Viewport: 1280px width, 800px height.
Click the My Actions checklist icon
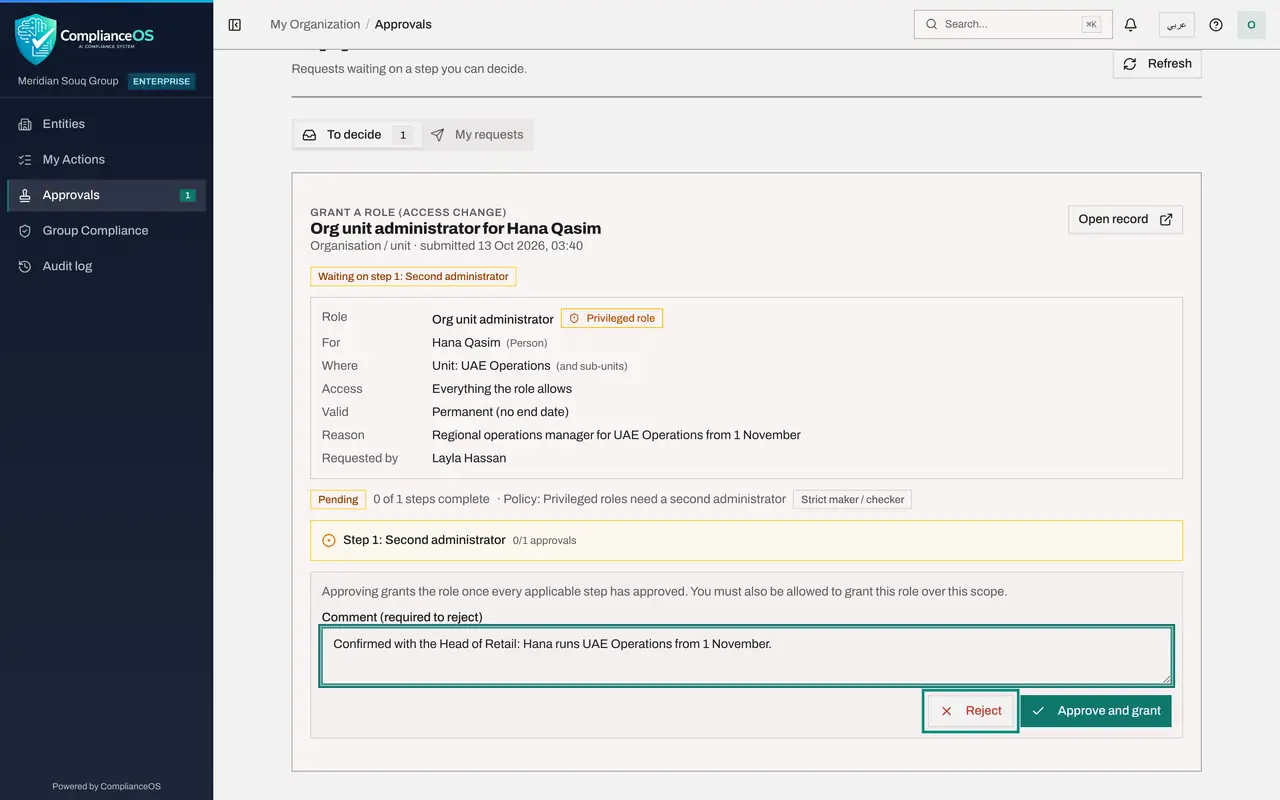point(25,160)
